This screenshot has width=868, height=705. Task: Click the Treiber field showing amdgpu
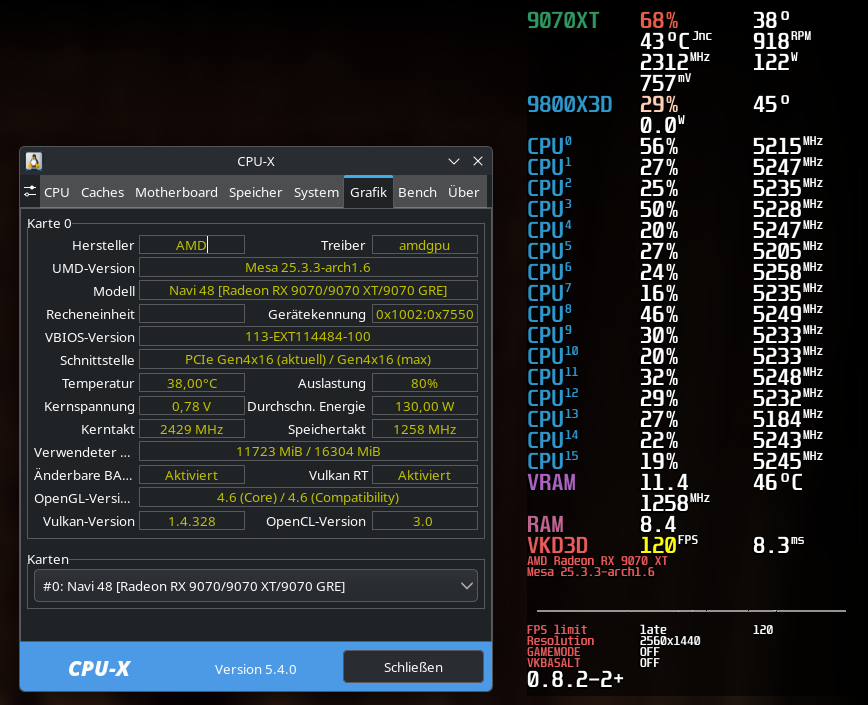[x=425, y=245]
